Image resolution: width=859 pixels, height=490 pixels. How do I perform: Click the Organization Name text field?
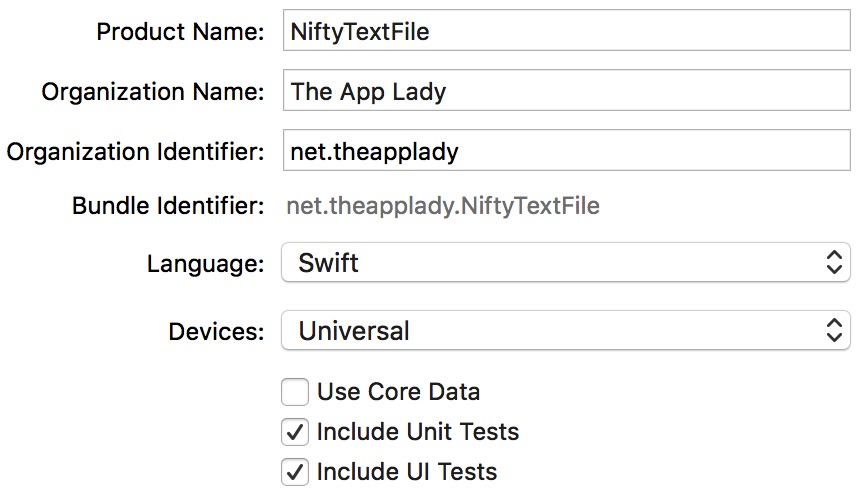coord(566,90)
